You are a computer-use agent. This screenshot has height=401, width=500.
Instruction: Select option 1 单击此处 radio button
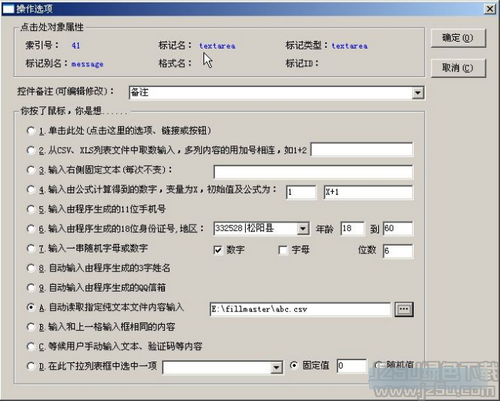(30, 130)
